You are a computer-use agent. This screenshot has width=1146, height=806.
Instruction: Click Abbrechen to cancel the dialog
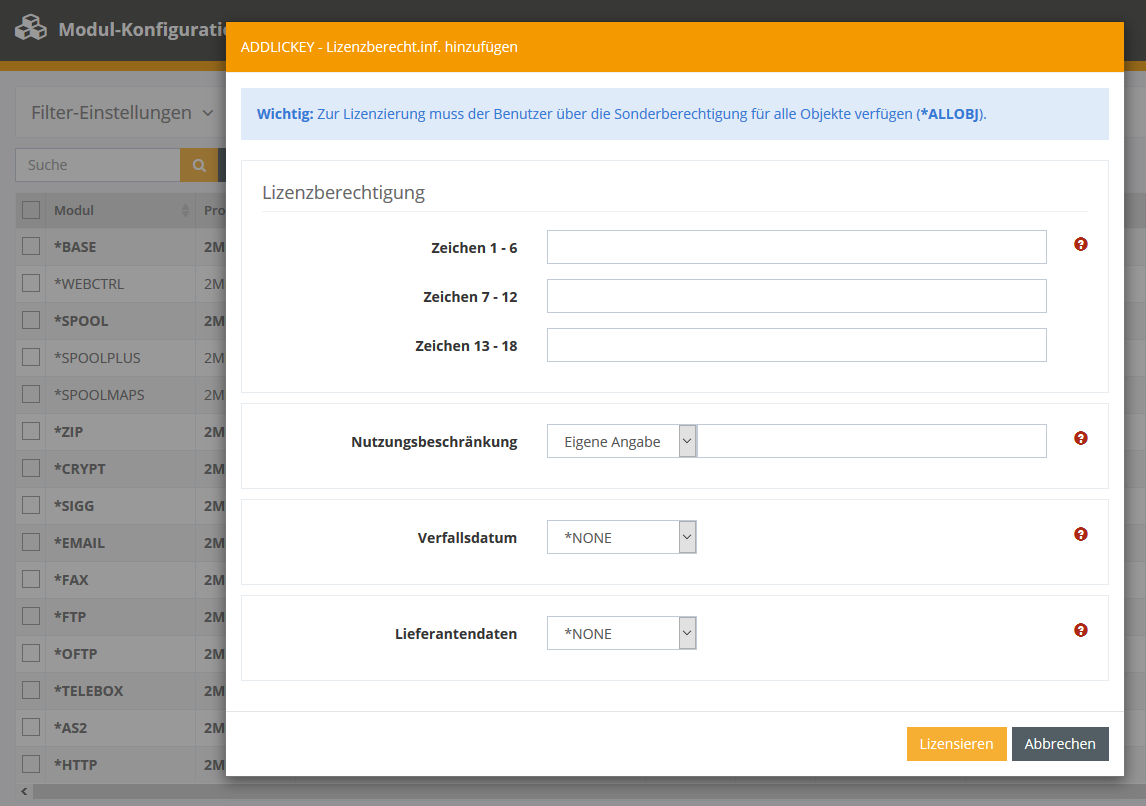click(x=1060, y=744)
